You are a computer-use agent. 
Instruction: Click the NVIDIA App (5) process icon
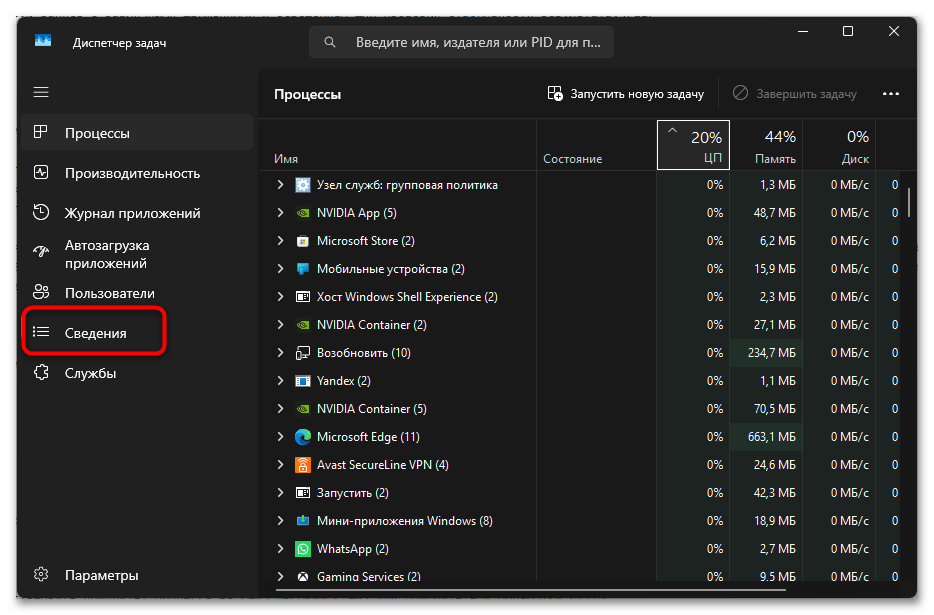click(303, 213)
